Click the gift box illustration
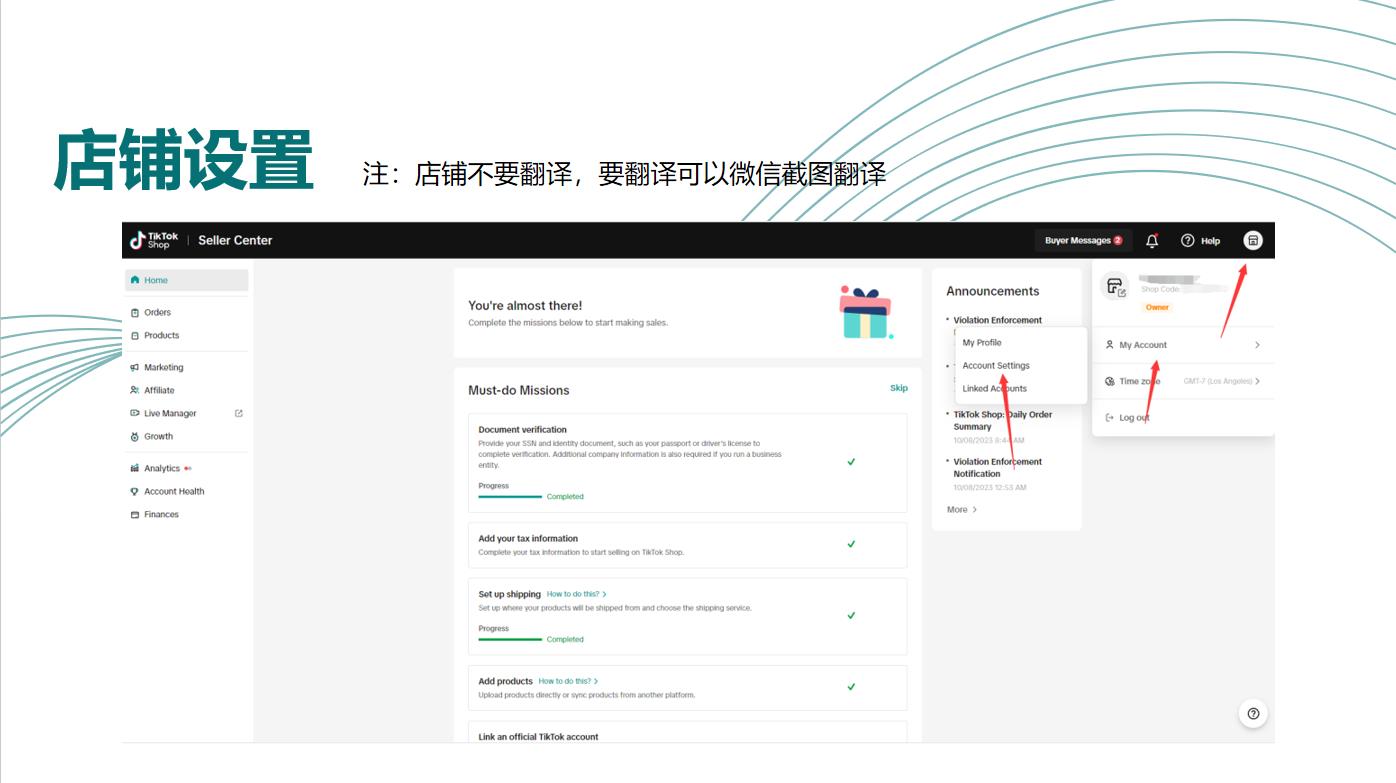1396x783 pixels. click(866, 313)
